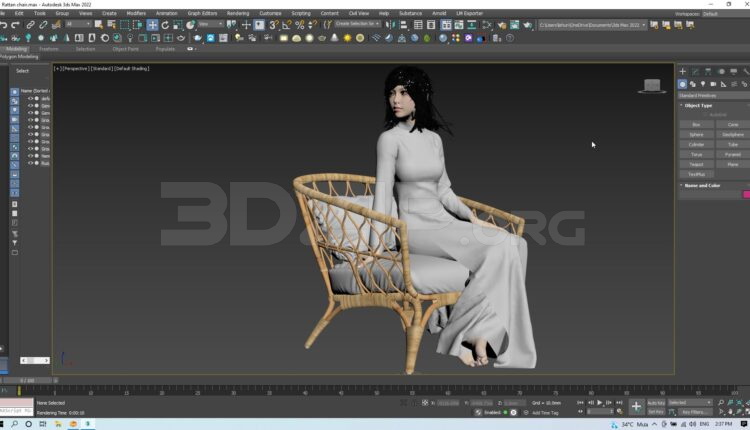Activate the Select Object tool
The width and height of the screenshot is (750, 430).
[99, 25]
